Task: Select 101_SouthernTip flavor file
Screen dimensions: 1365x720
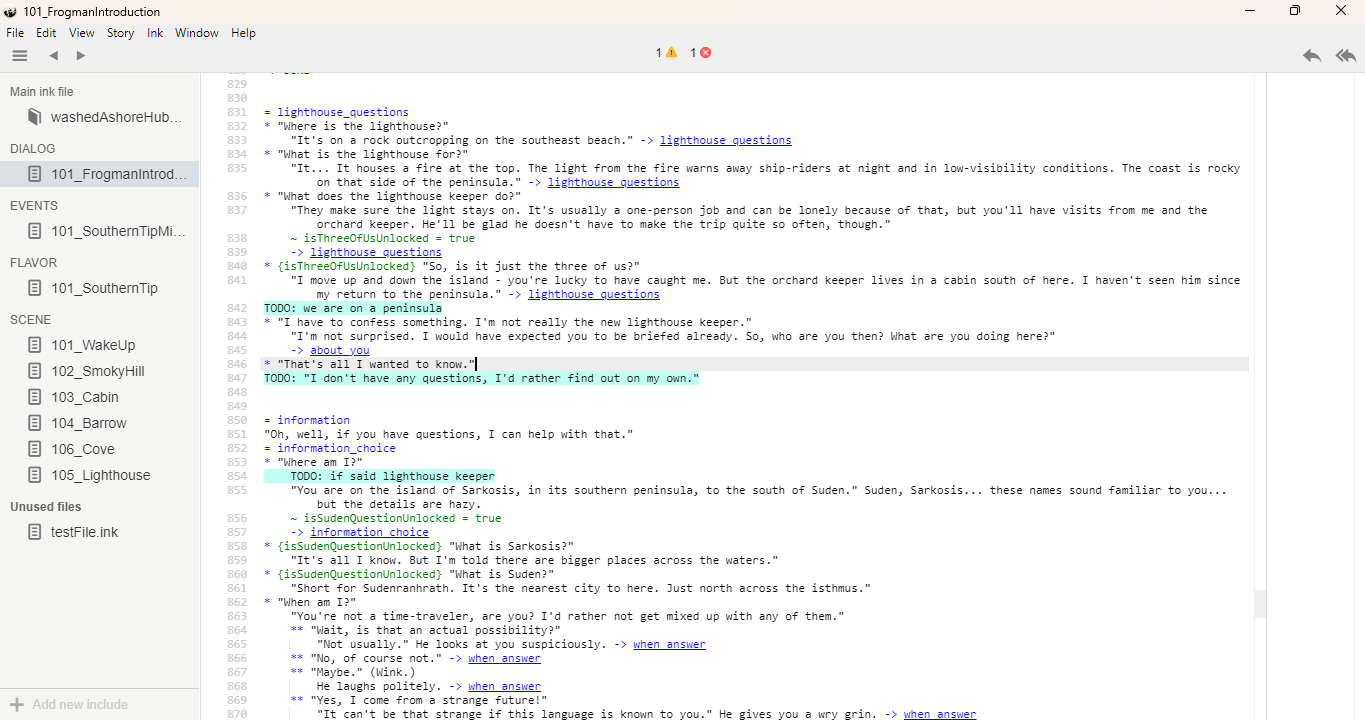Action: 104,288
